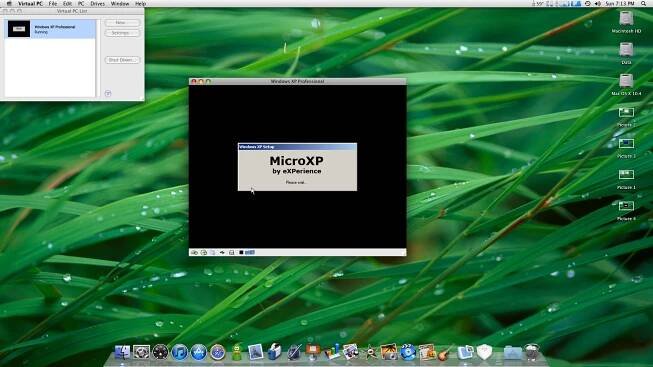
Task: Select Mac OS X 10.4 desktop drive
Action: click(x=626, y=85)
